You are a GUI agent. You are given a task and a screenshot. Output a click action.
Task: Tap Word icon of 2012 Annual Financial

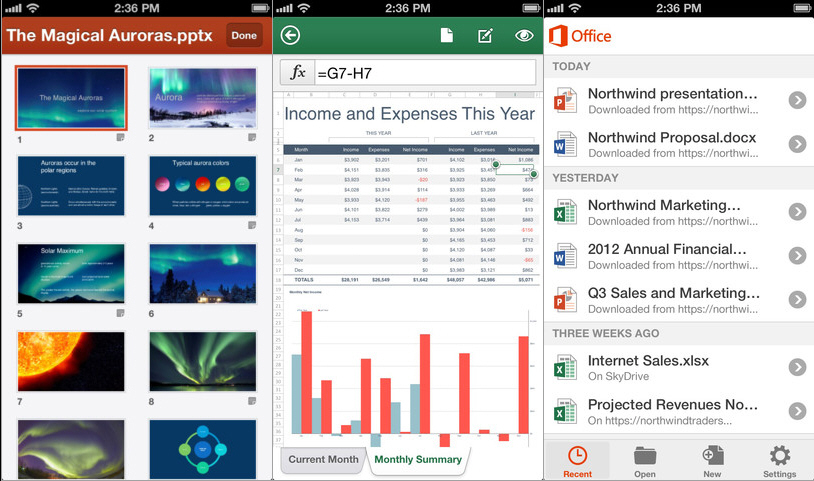click(x=565, y=256)
